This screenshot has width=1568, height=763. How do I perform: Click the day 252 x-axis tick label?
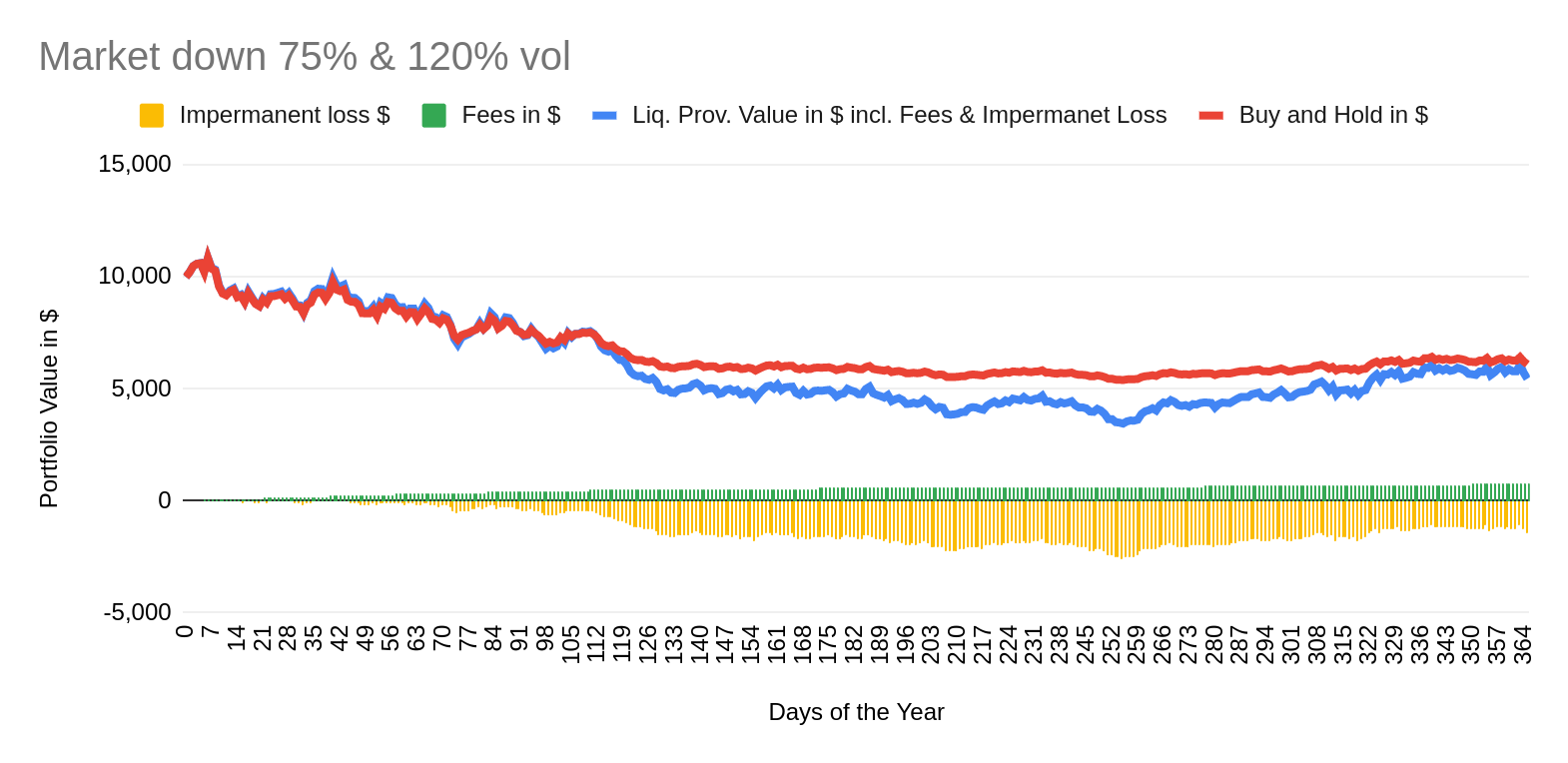pos(1111,644)
